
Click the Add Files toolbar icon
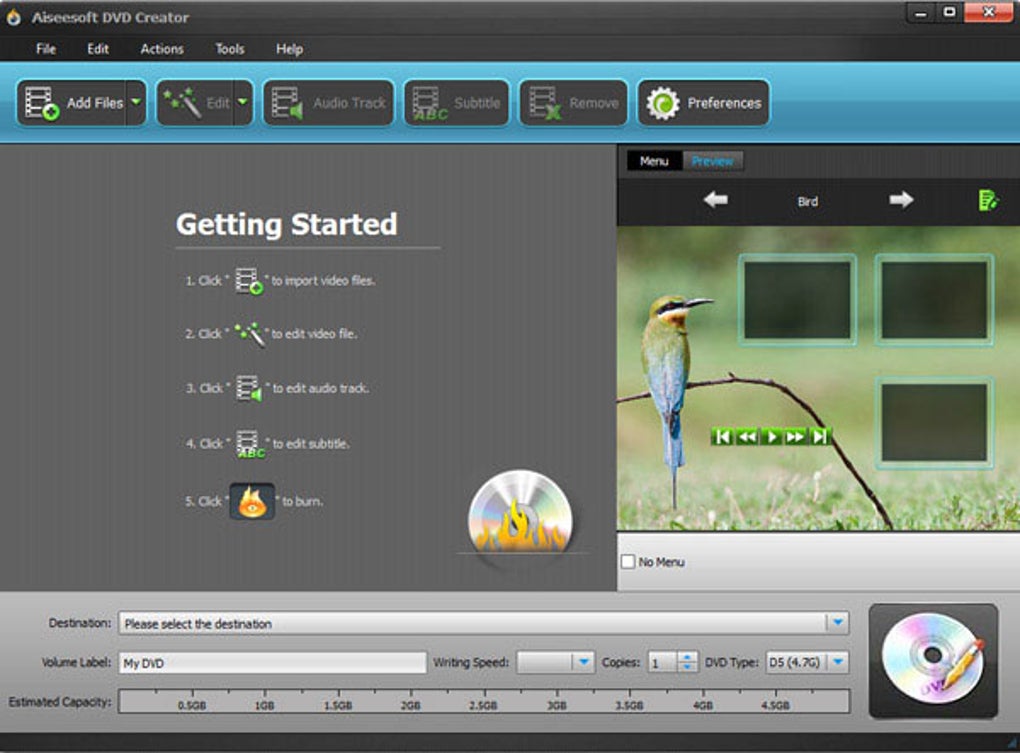[42, 103]
